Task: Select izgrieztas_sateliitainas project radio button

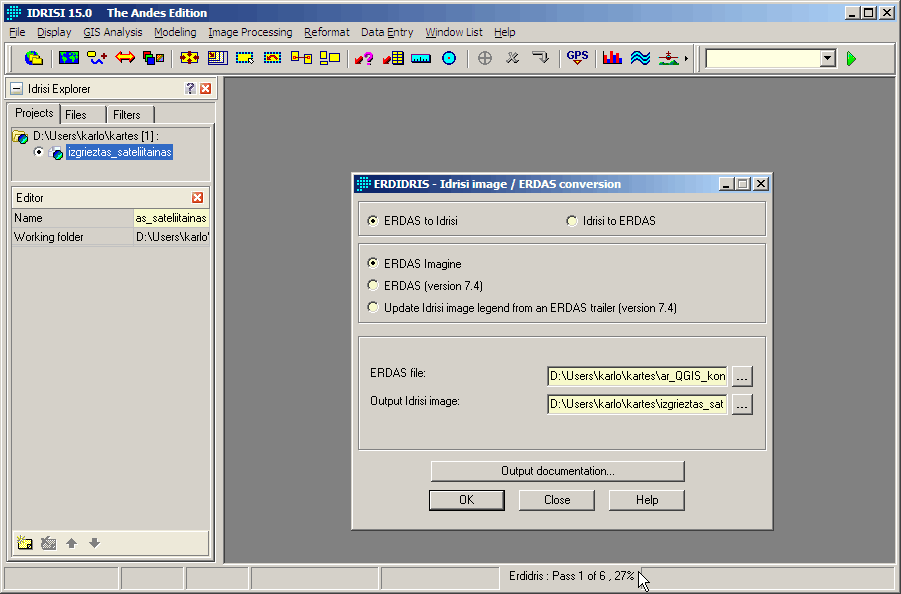Action: (x=38, y=152)
